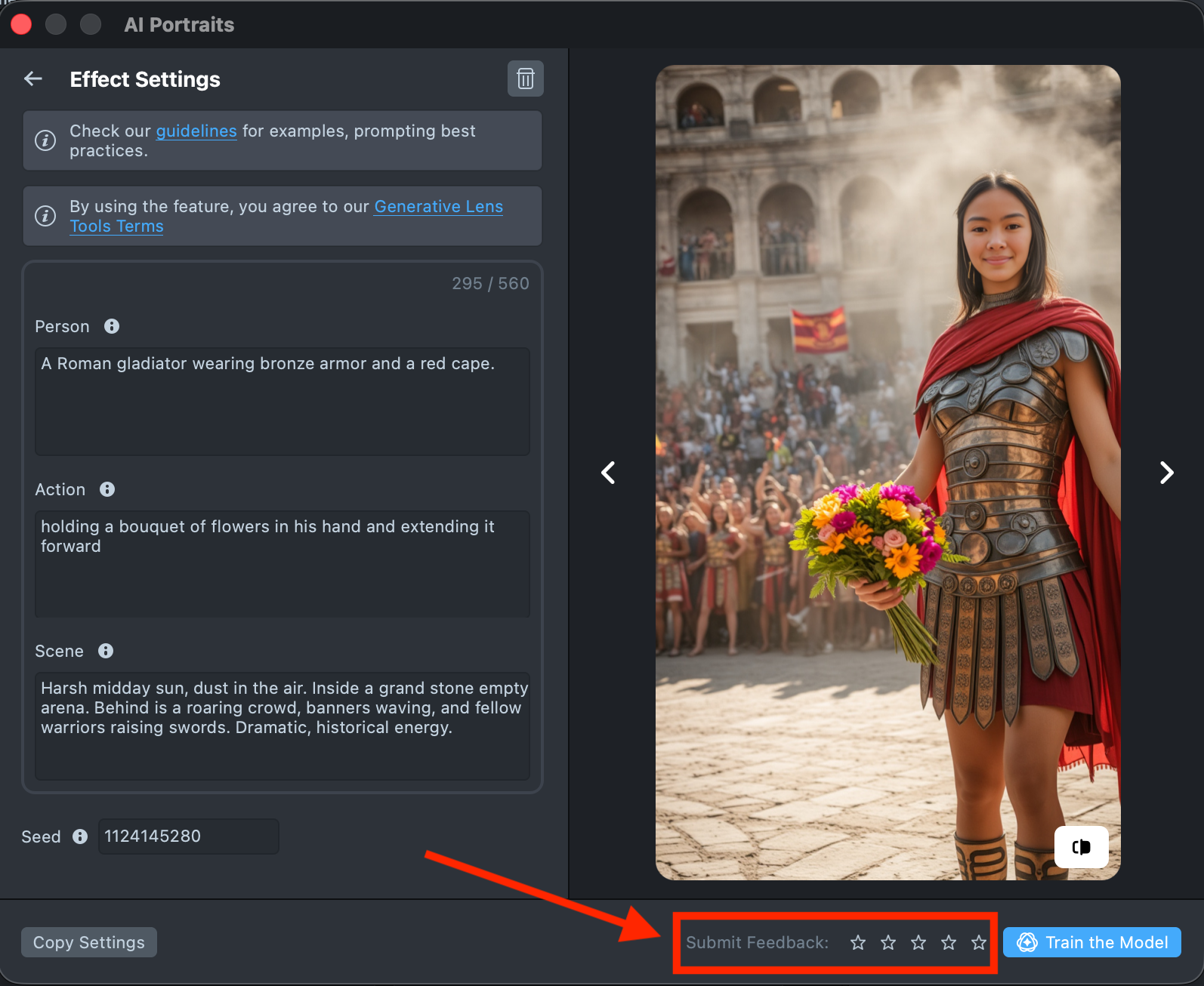This screenshot has width=1204, height=986.
Task: Click the trash delete icon
Action: tap(525, 79)
